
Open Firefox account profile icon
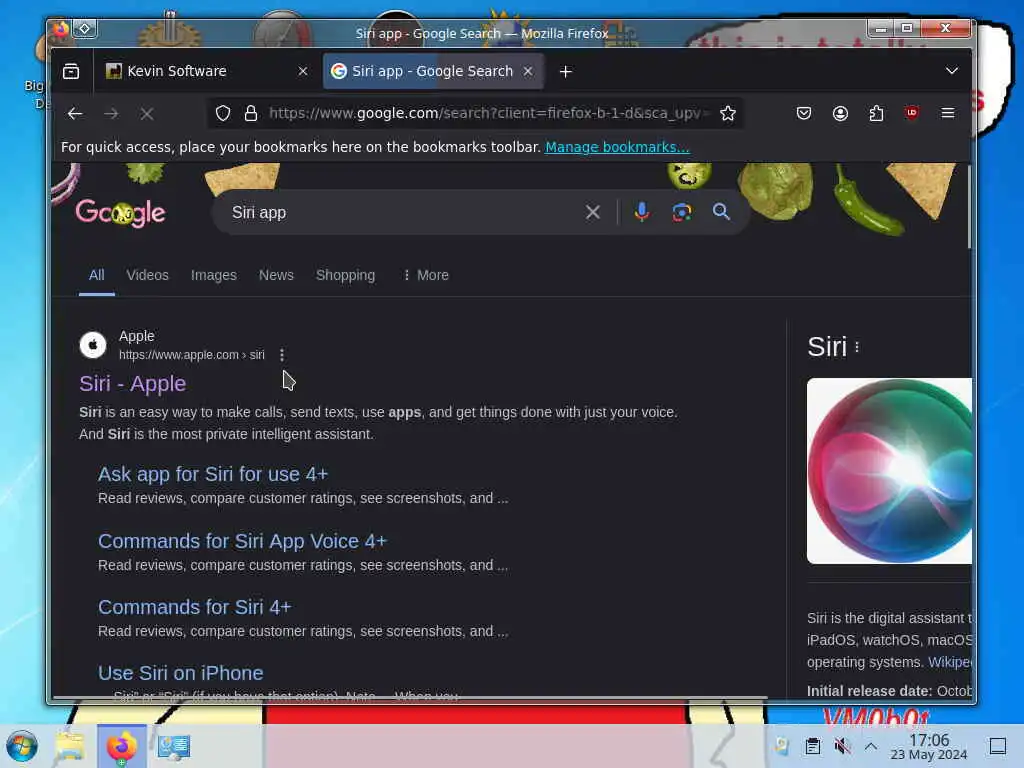pos(840,114)
